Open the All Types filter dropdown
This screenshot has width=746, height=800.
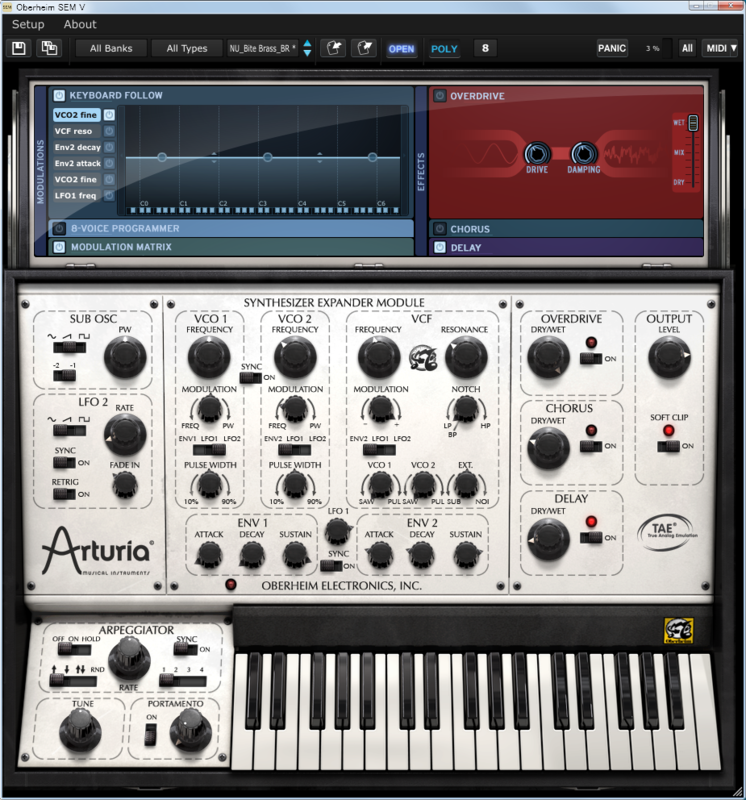point(187,48)
